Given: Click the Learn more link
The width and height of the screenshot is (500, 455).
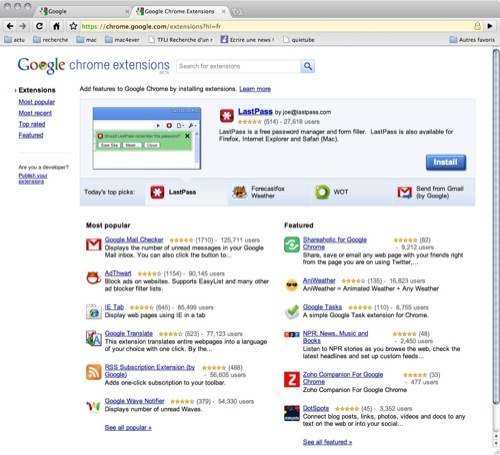Looking at the screenshot, I should (x=255, y=89).
